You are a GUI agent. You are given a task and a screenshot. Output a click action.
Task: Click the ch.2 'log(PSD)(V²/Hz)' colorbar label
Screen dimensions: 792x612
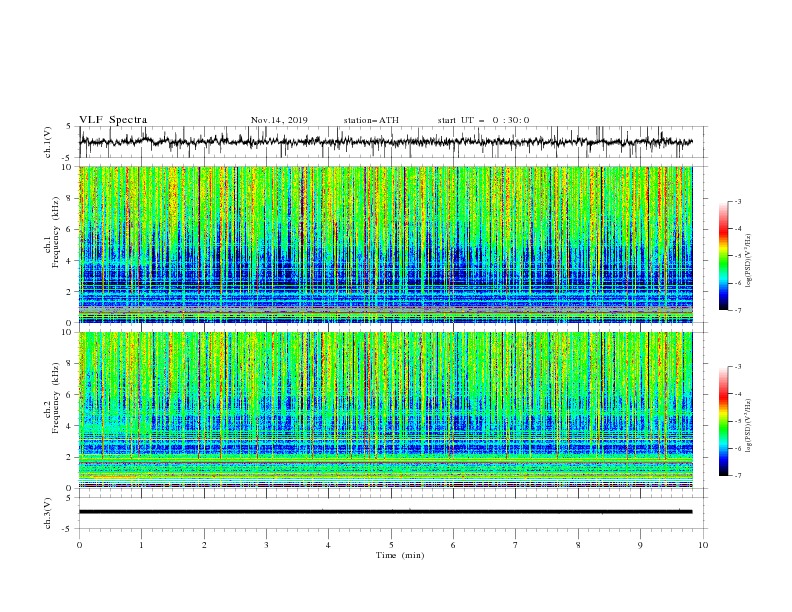[x=749, y=425]
